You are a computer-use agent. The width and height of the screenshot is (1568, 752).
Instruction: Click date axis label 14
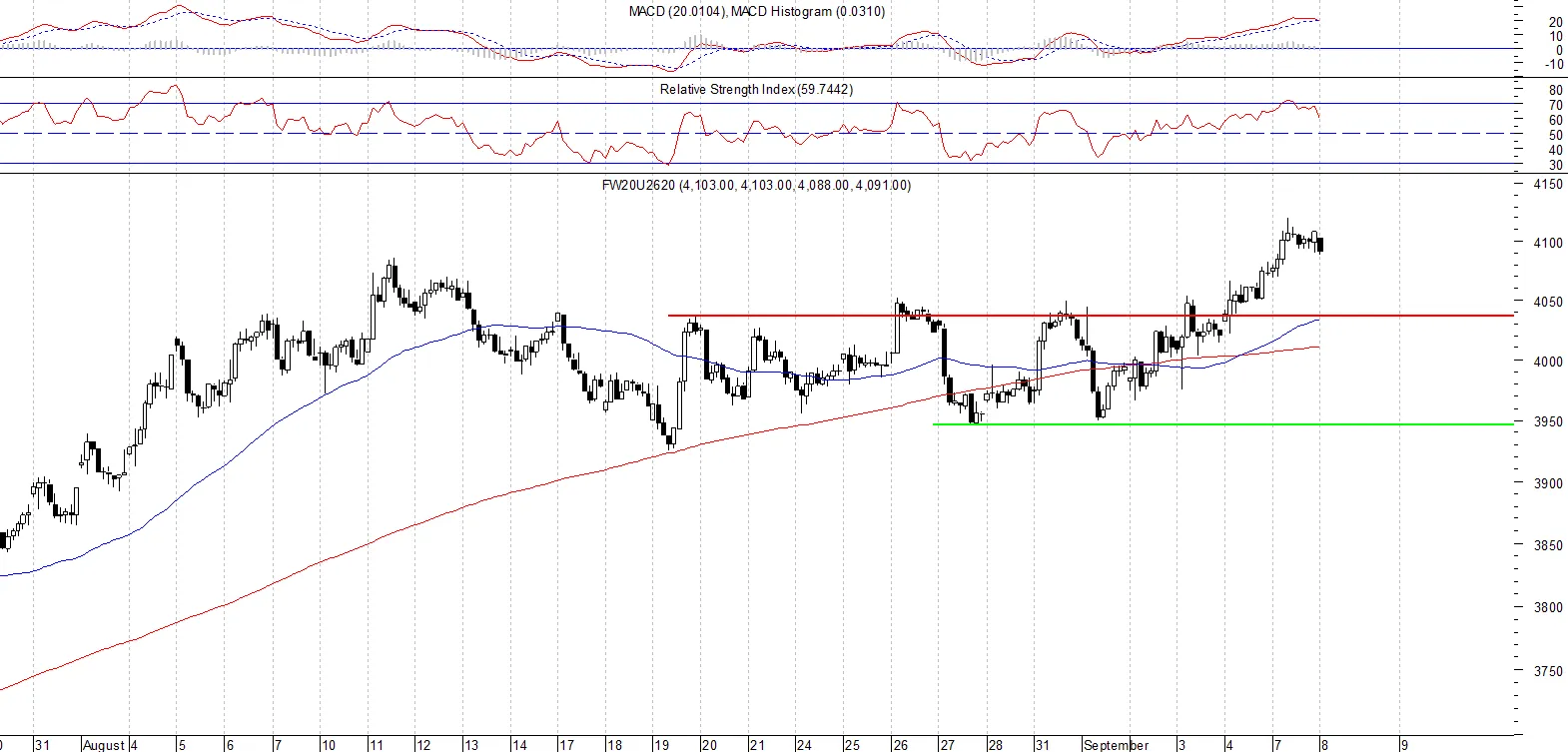[519, 745]
